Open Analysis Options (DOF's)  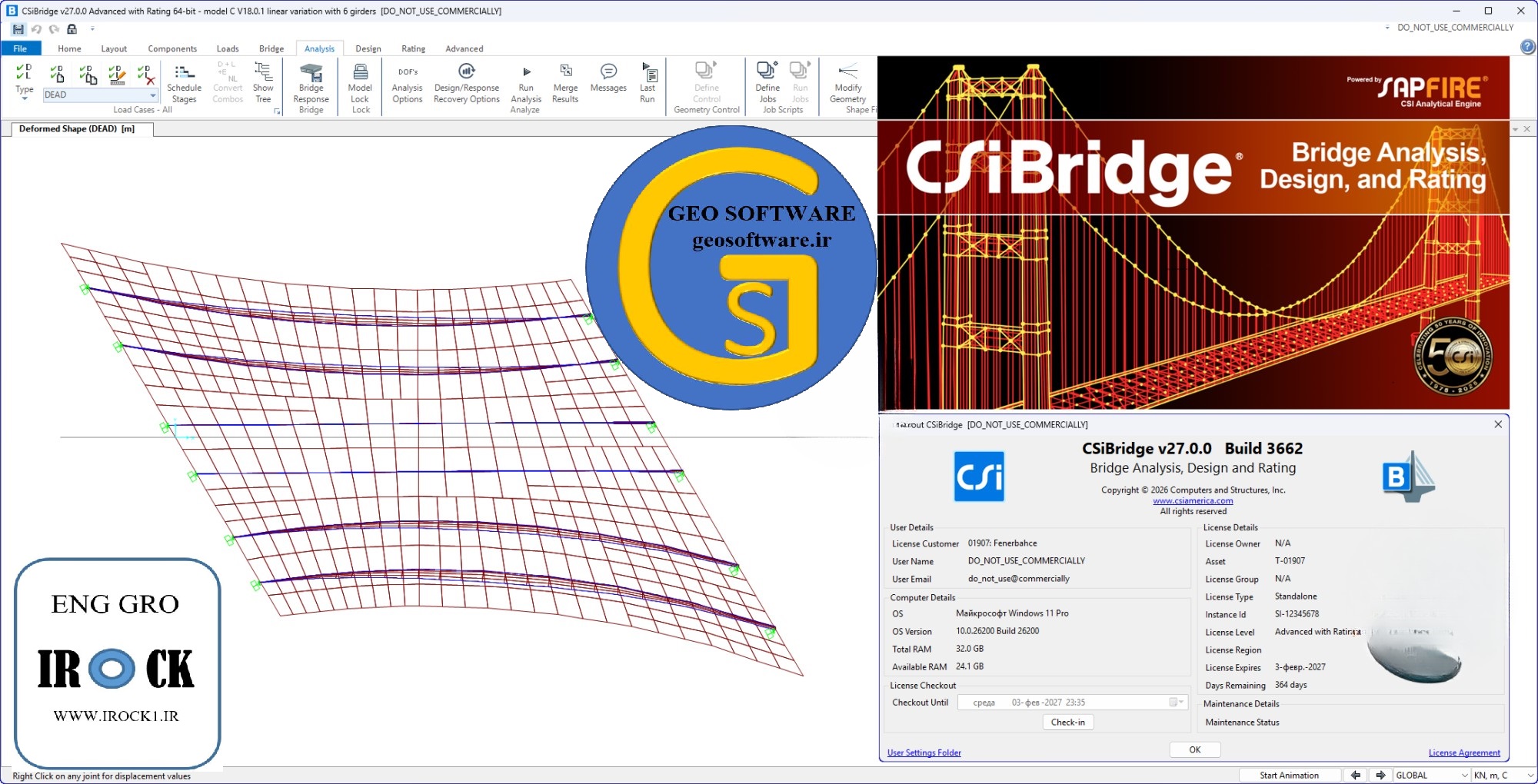[408, 72]
